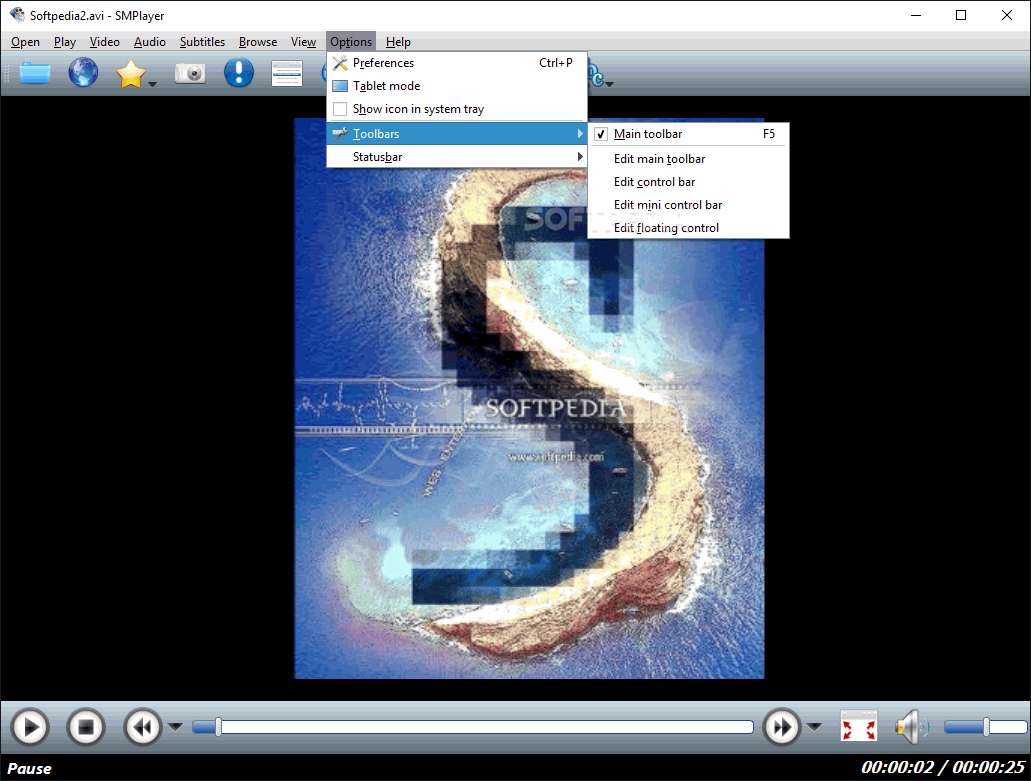The width and height of the screenshot is (1031, 781).
Task: Open the Browse menu
Action: (258, 41)
